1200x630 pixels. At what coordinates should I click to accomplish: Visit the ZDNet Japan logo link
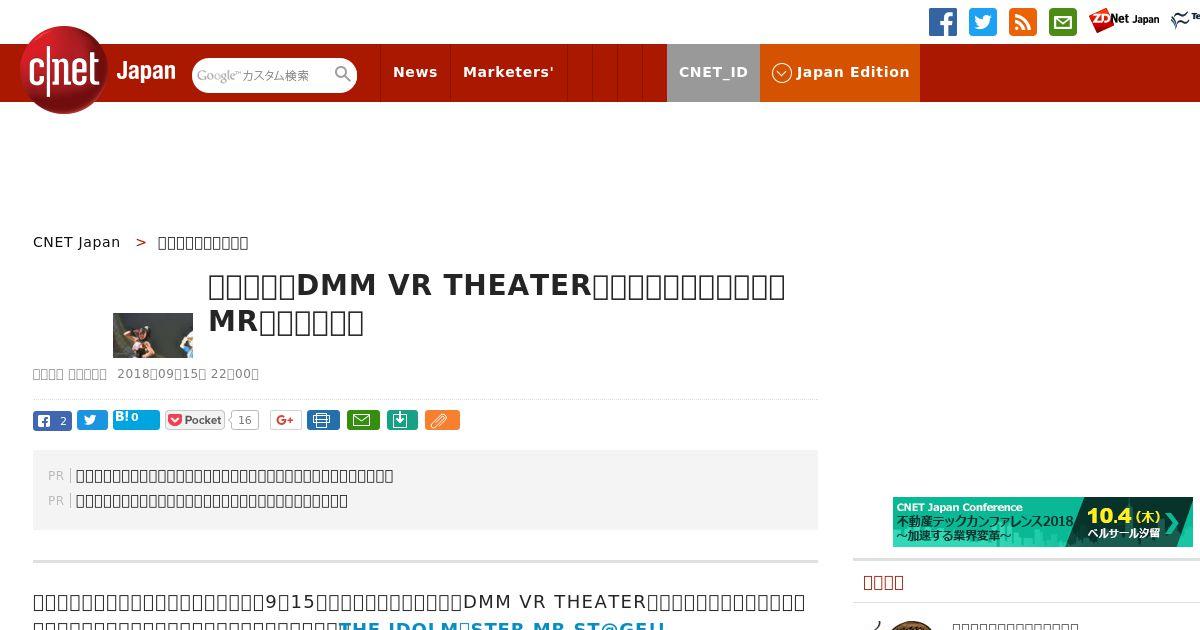[1125, 20]
